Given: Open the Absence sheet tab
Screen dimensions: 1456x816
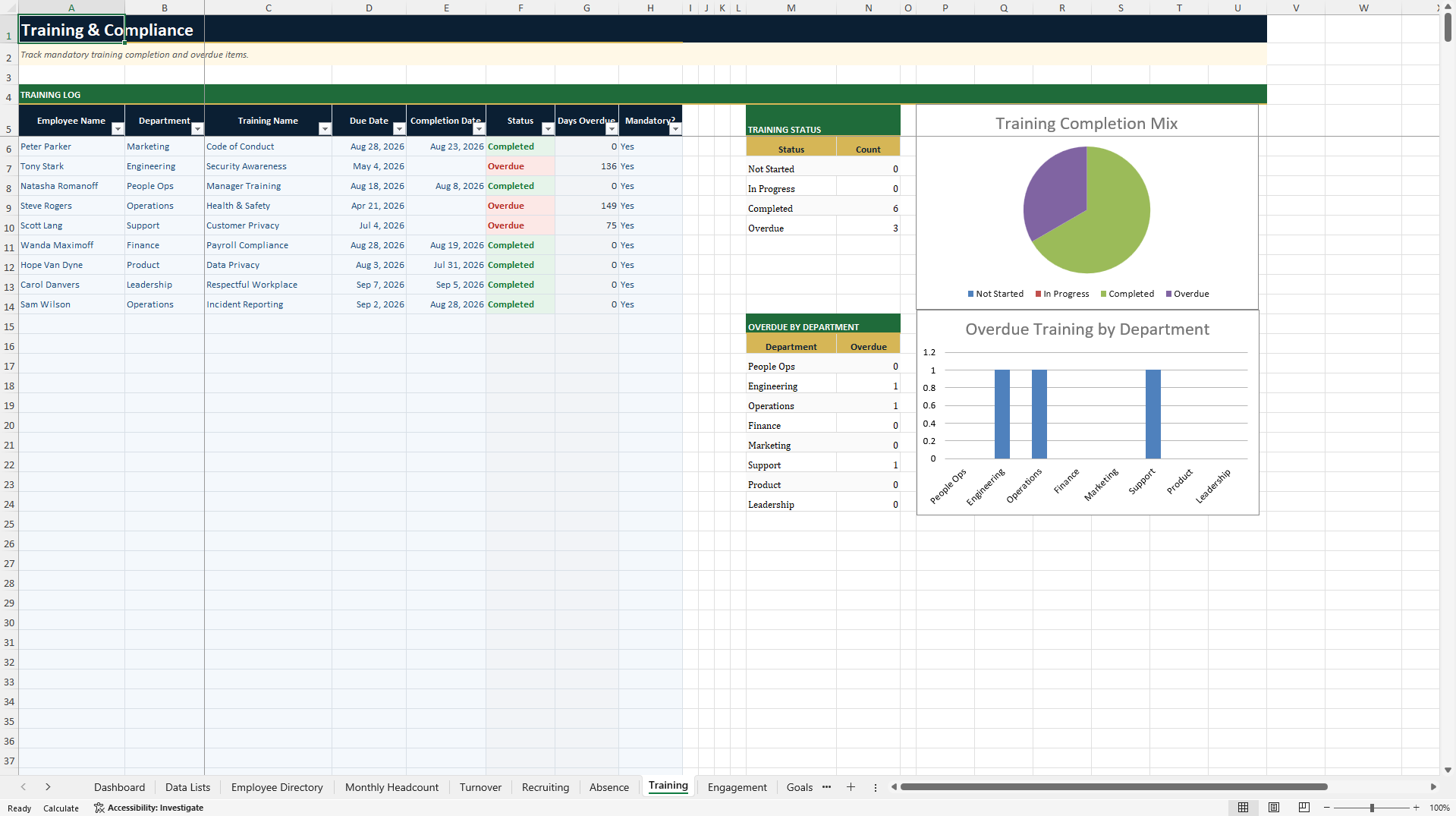Looking at the screenshot, I should [x=609, y=787].
